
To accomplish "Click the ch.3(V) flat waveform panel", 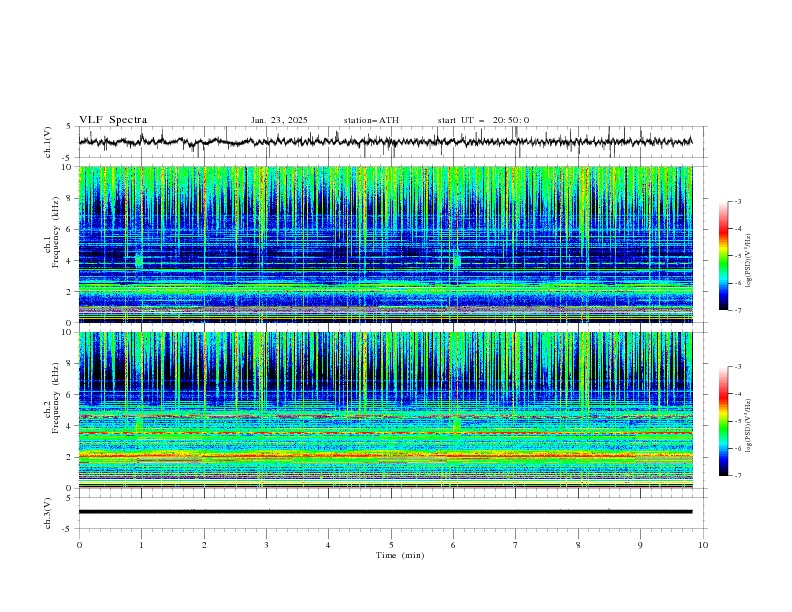I will point(393,513).
